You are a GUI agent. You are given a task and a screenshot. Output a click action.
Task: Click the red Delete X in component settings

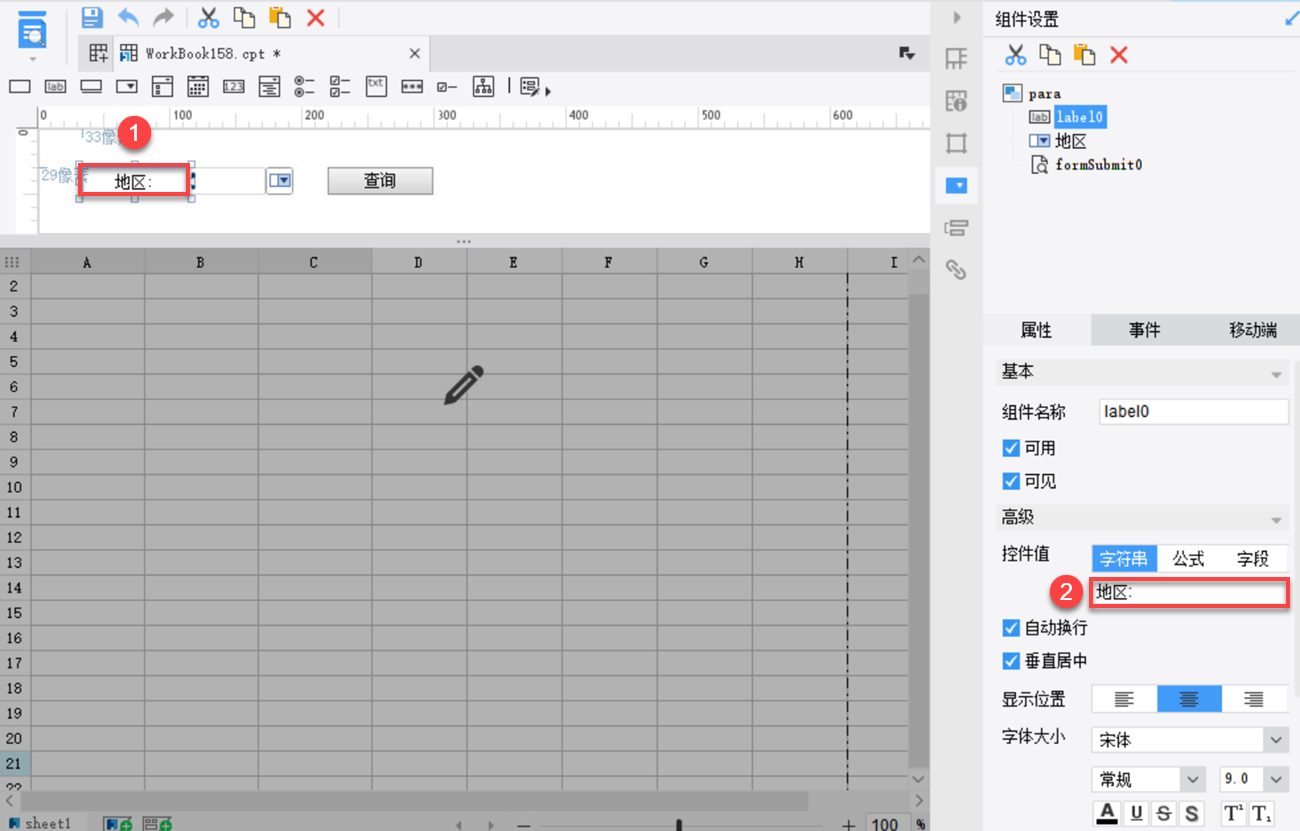click(x=1119, y=55)
